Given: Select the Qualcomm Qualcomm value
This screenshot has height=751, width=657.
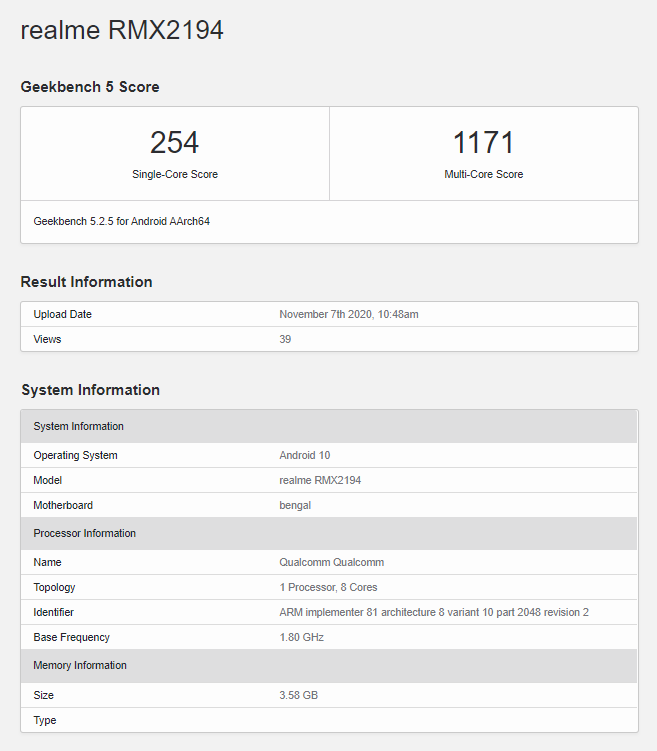Looking at the screenshot, I should (331, 562).
